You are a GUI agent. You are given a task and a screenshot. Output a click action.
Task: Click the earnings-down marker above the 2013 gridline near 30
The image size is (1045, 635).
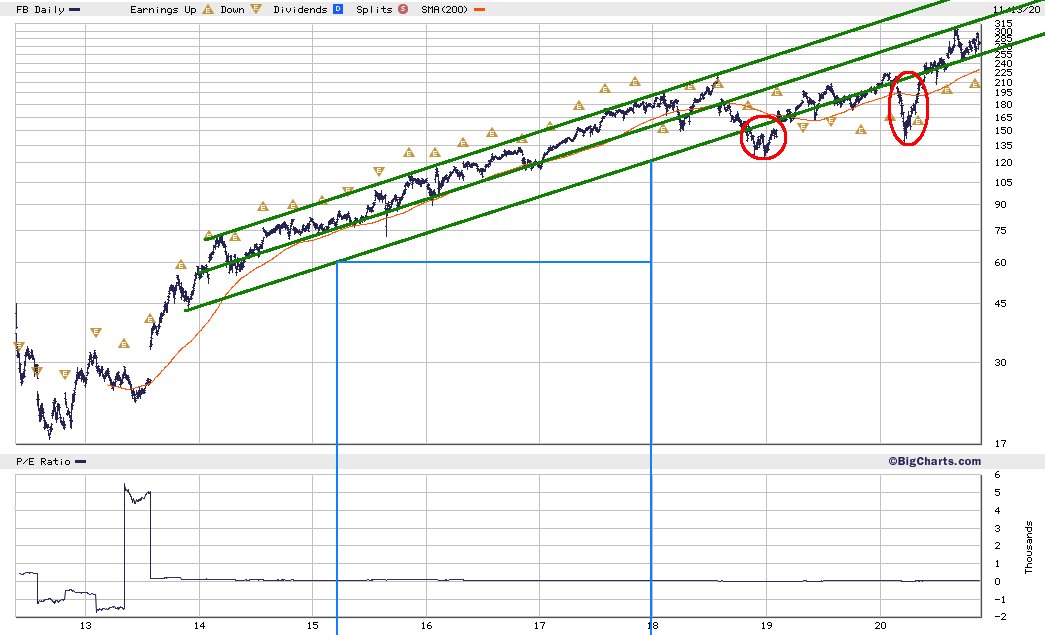[95, 332]
